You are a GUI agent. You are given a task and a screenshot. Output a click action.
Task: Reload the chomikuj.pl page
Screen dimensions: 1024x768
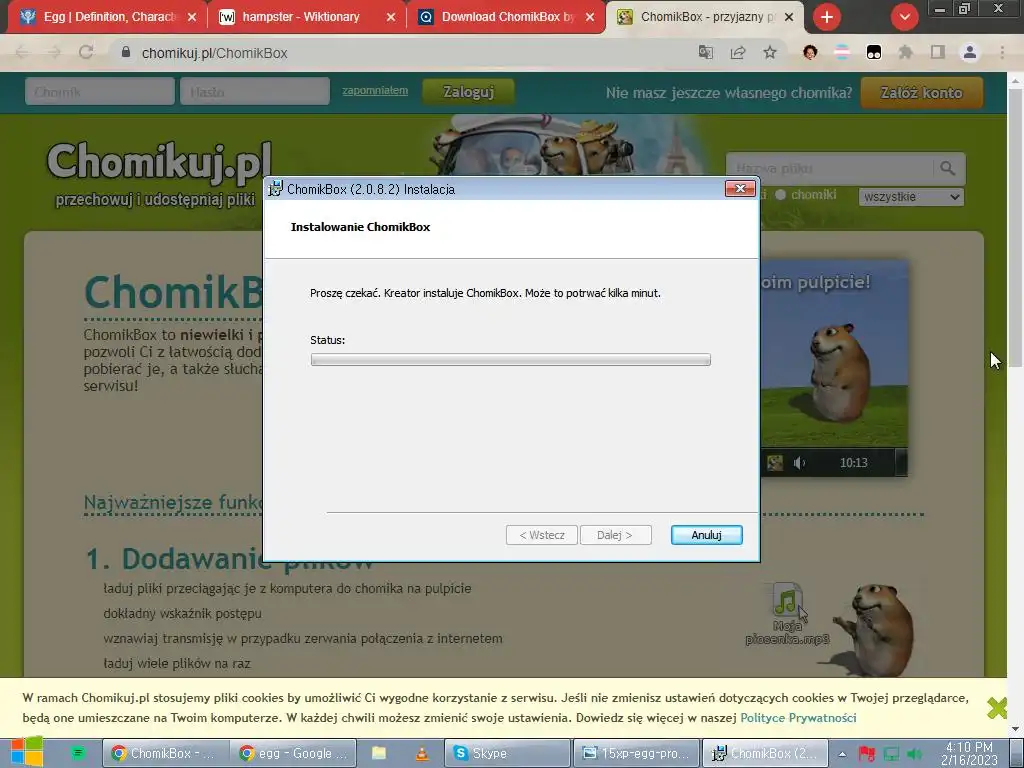click(86, 53)
